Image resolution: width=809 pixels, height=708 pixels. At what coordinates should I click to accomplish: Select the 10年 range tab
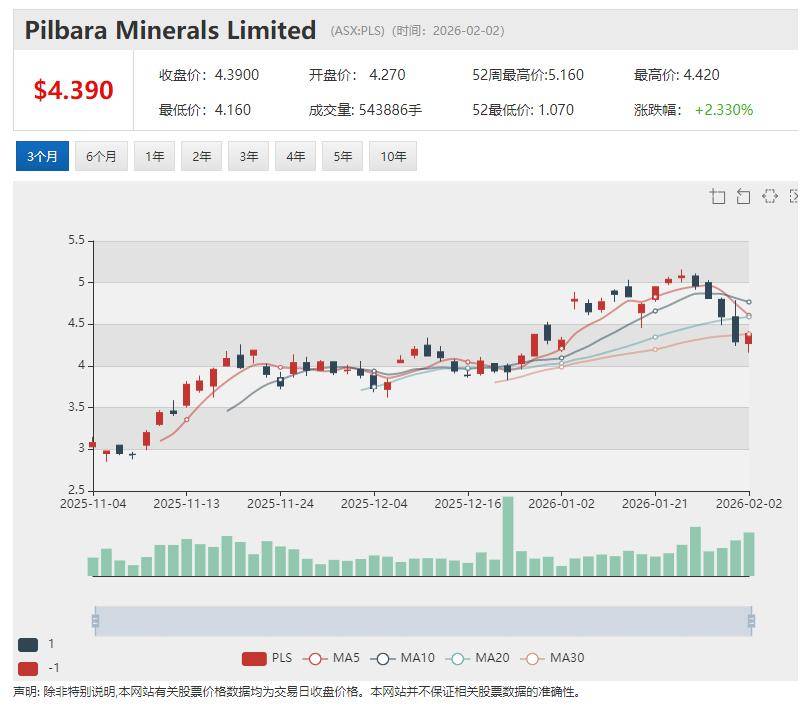[393, 156]
